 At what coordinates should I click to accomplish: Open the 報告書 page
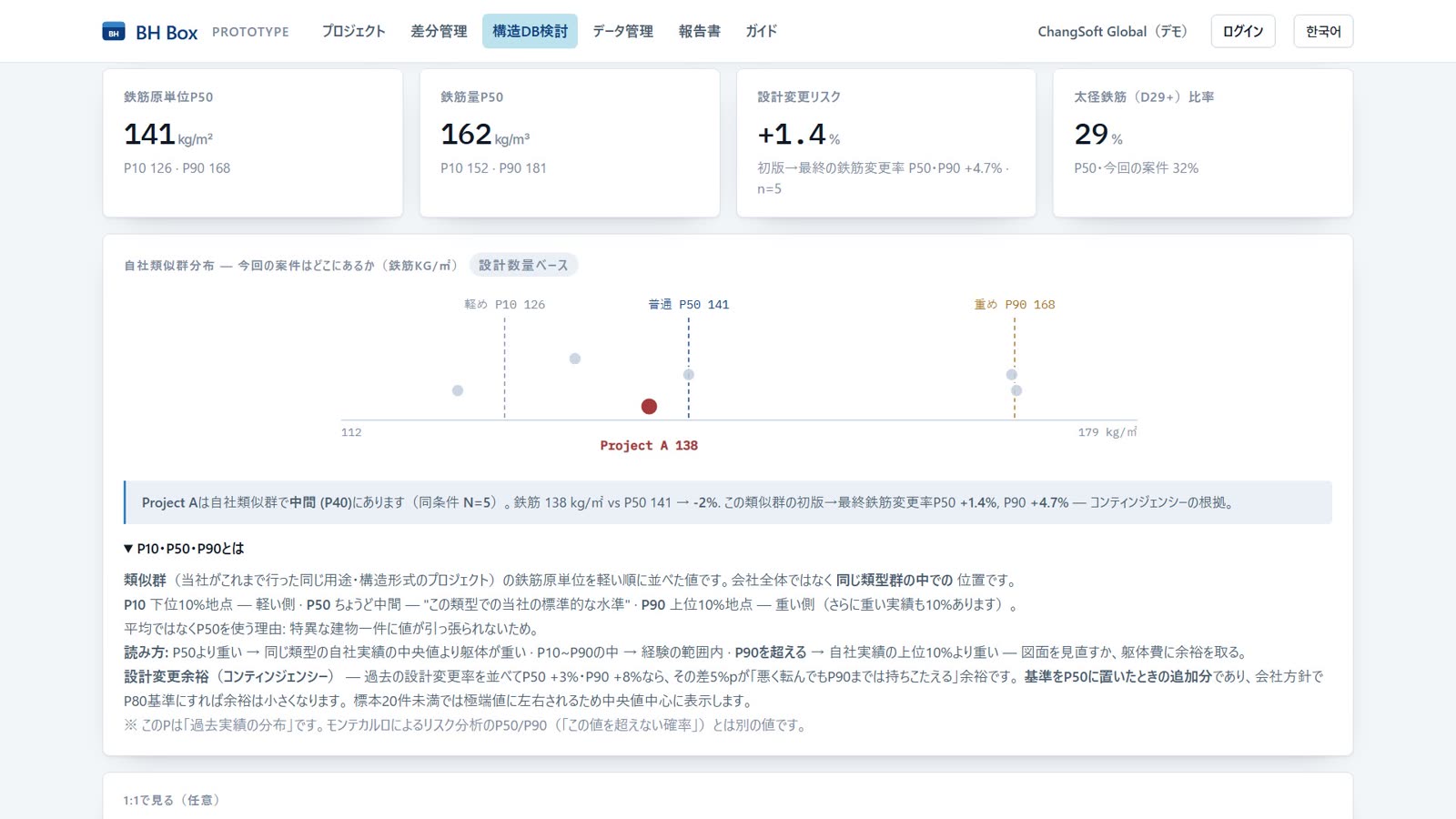tap(699, 31)
